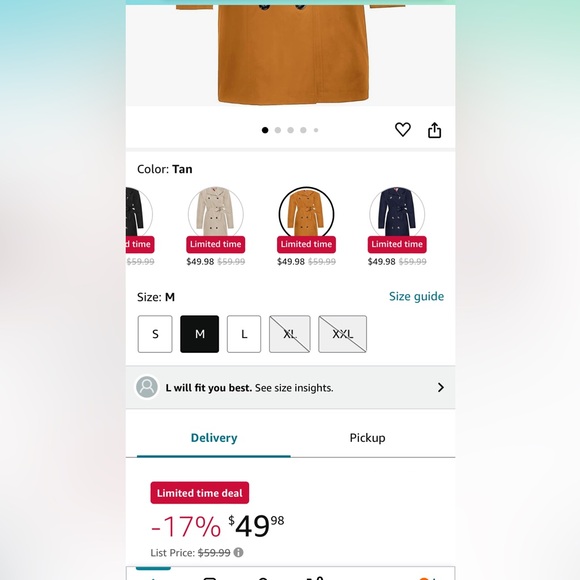Tap the tan coat product image
Screen dimensions: 580x580
tap(290, 55)
